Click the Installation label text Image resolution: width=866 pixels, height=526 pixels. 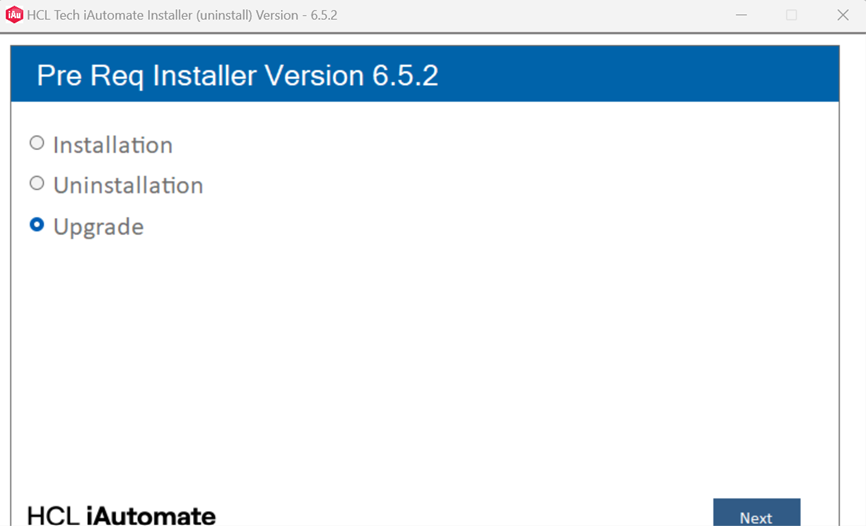112,145
